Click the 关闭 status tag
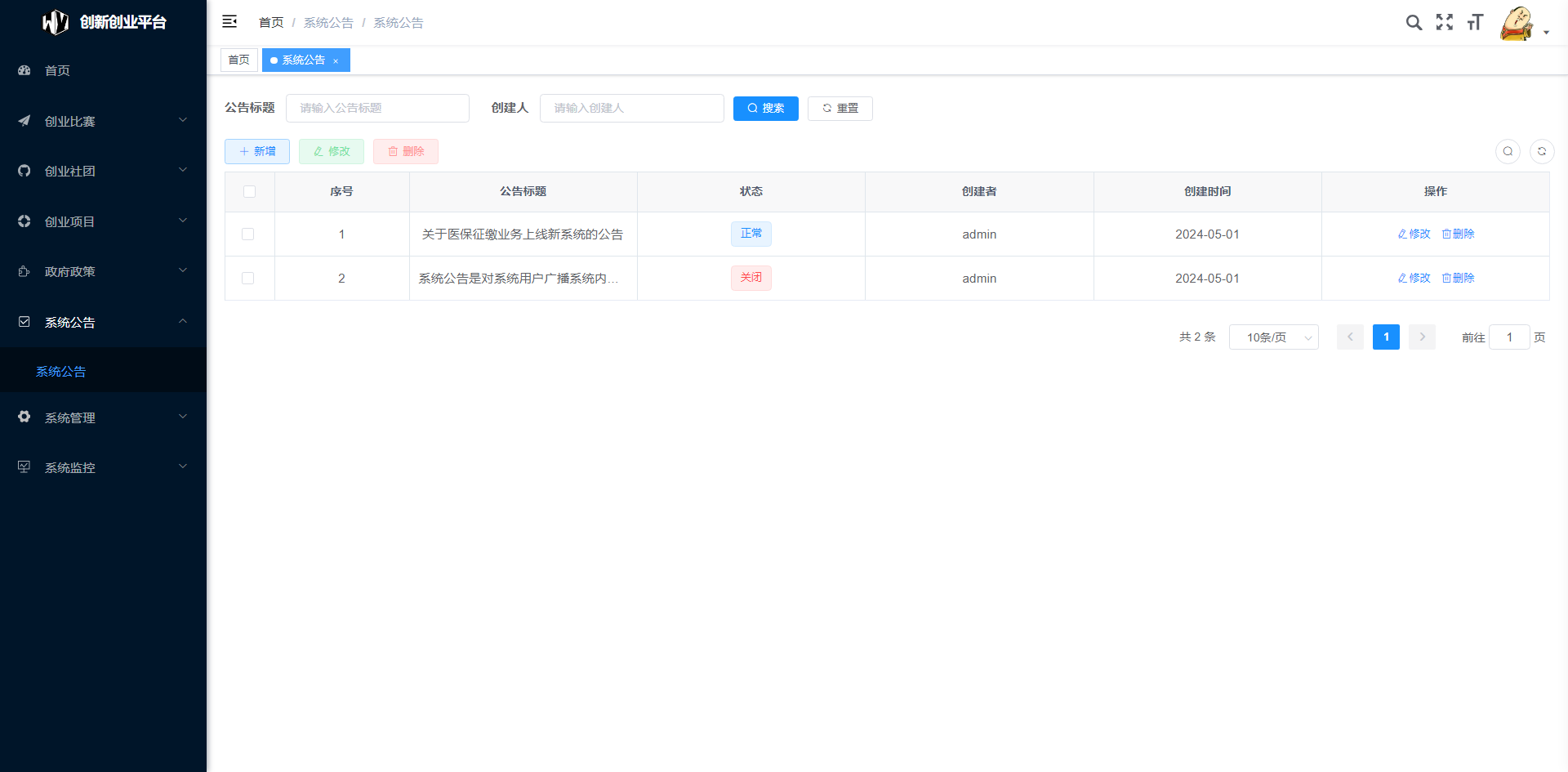 coord(751,278)
